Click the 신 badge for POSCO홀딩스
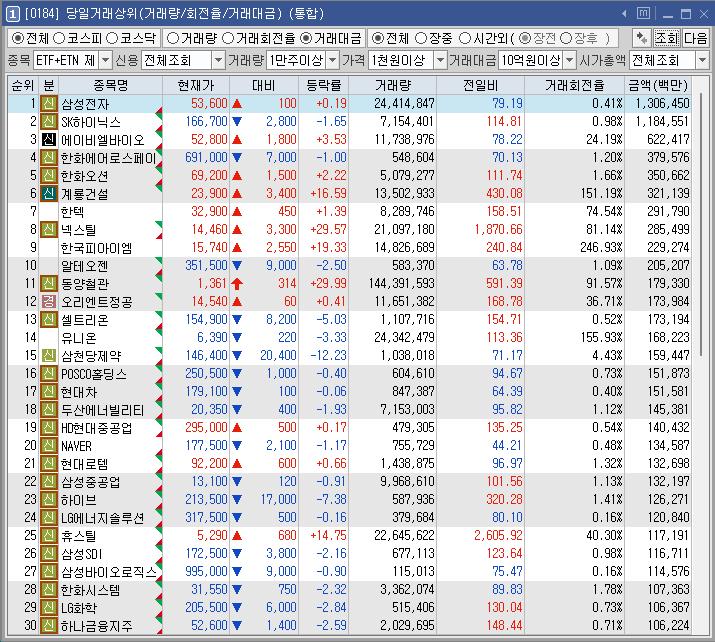715x642 pixels. click(48, 373)
